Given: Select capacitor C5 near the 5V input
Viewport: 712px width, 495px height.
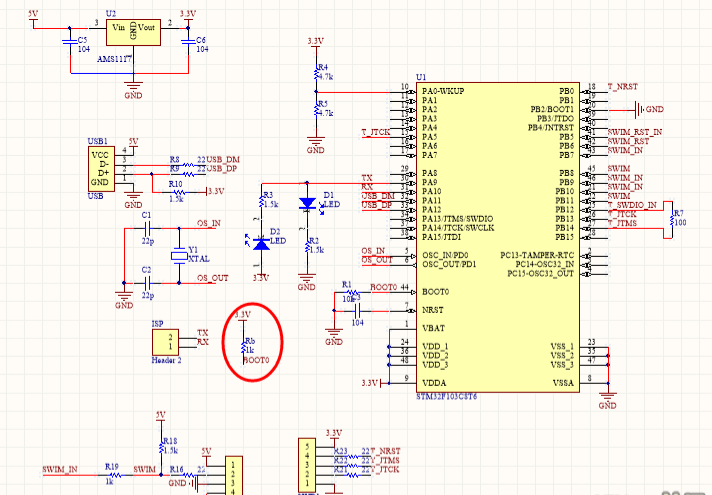Looking at the screenshot, I should [x=69, y=42].
